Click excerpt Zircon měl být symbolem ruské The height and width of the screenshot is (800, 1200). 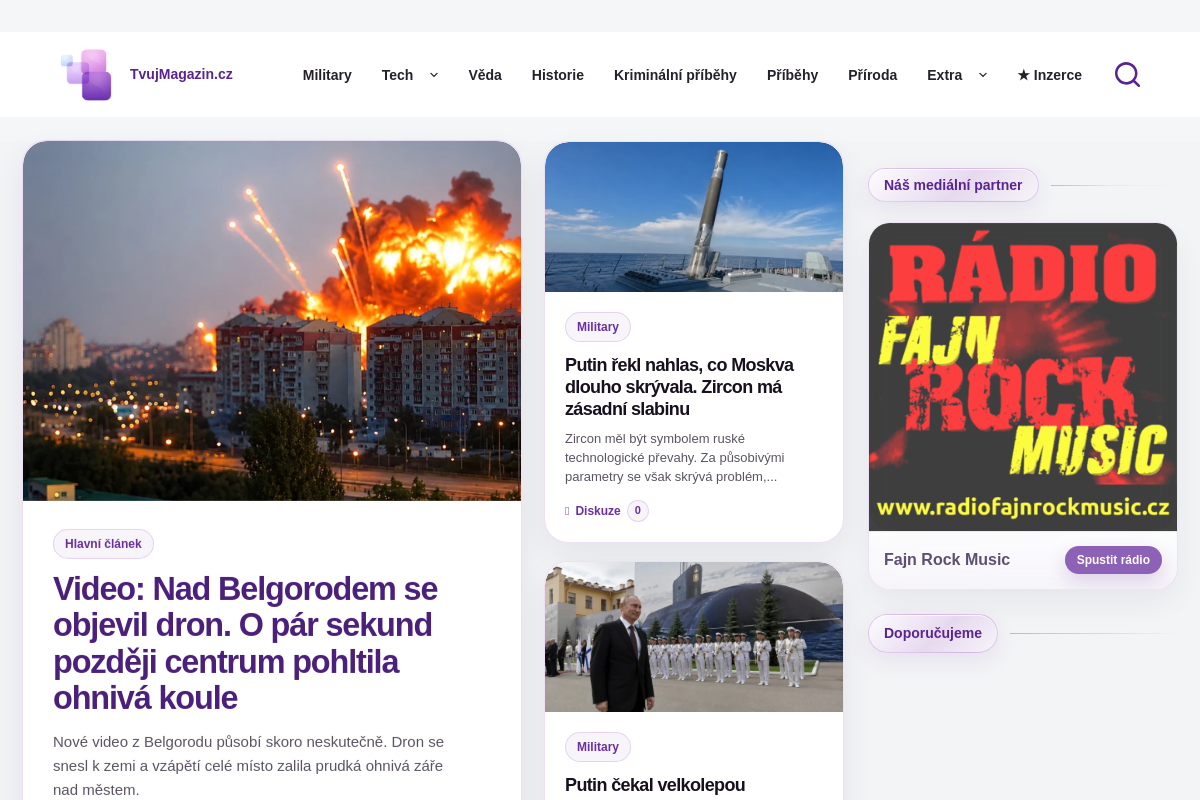tap(675, 458)
